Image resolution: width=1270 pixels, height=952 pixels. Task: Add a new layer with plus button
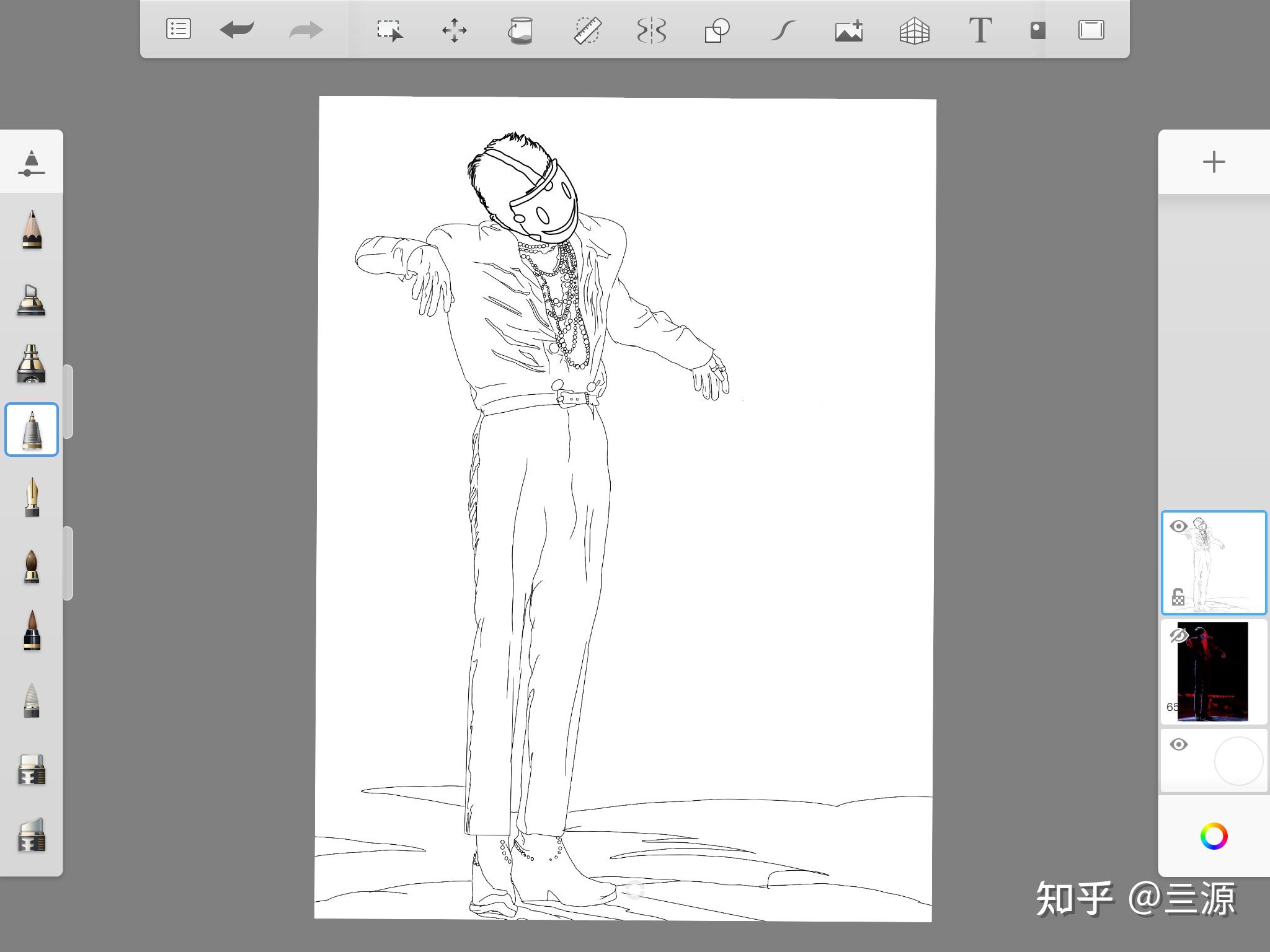click(x=1214, y=162)
